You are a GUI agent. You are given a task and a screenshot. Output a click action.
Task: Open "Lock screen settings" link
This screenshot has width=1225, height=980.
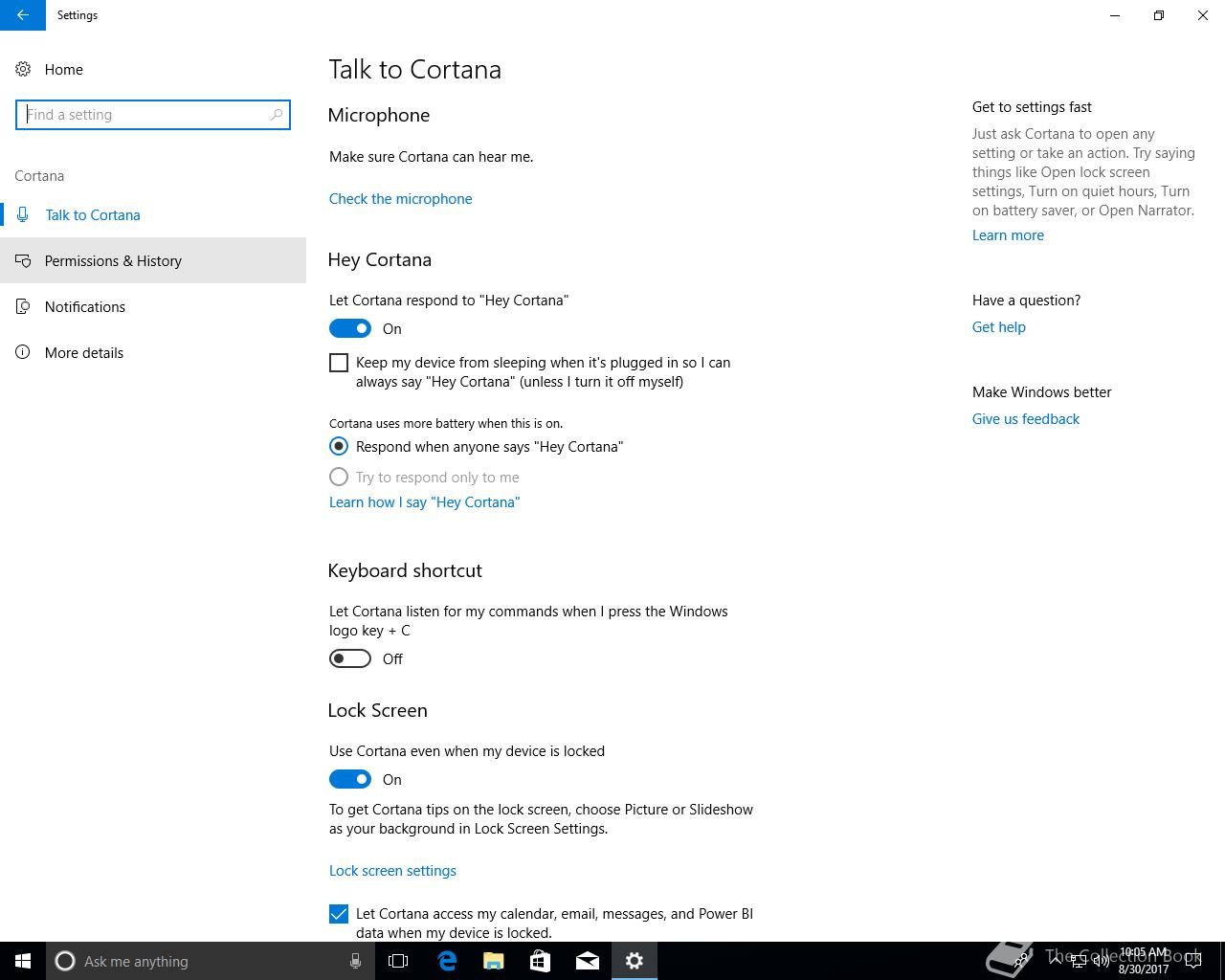pos(392,871)
